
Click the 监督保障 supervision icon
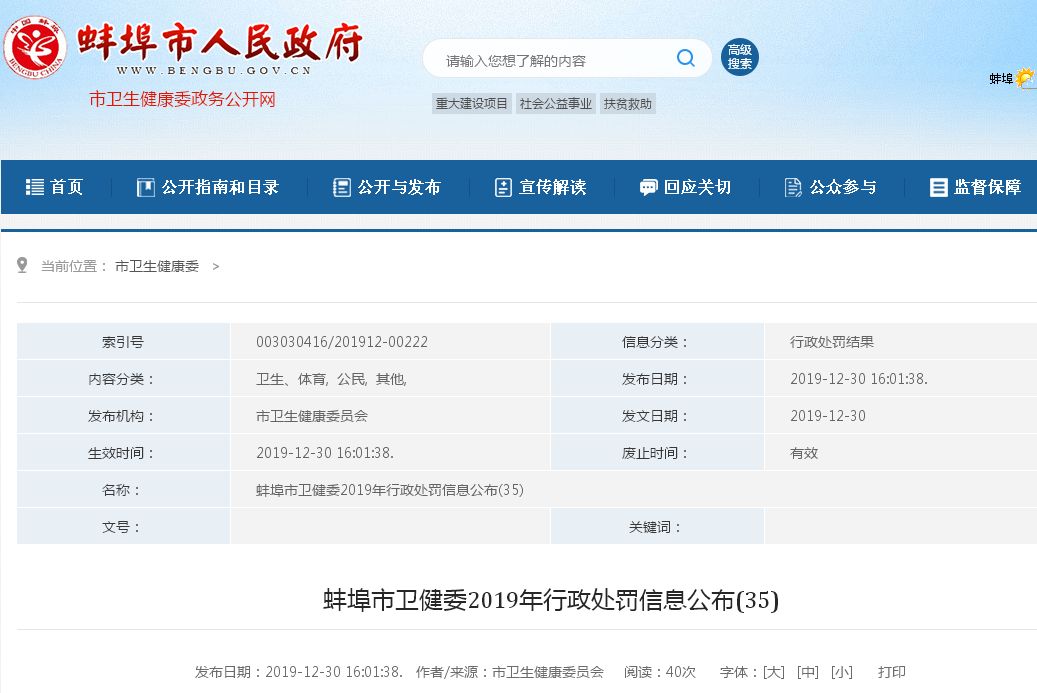[938, 186]
